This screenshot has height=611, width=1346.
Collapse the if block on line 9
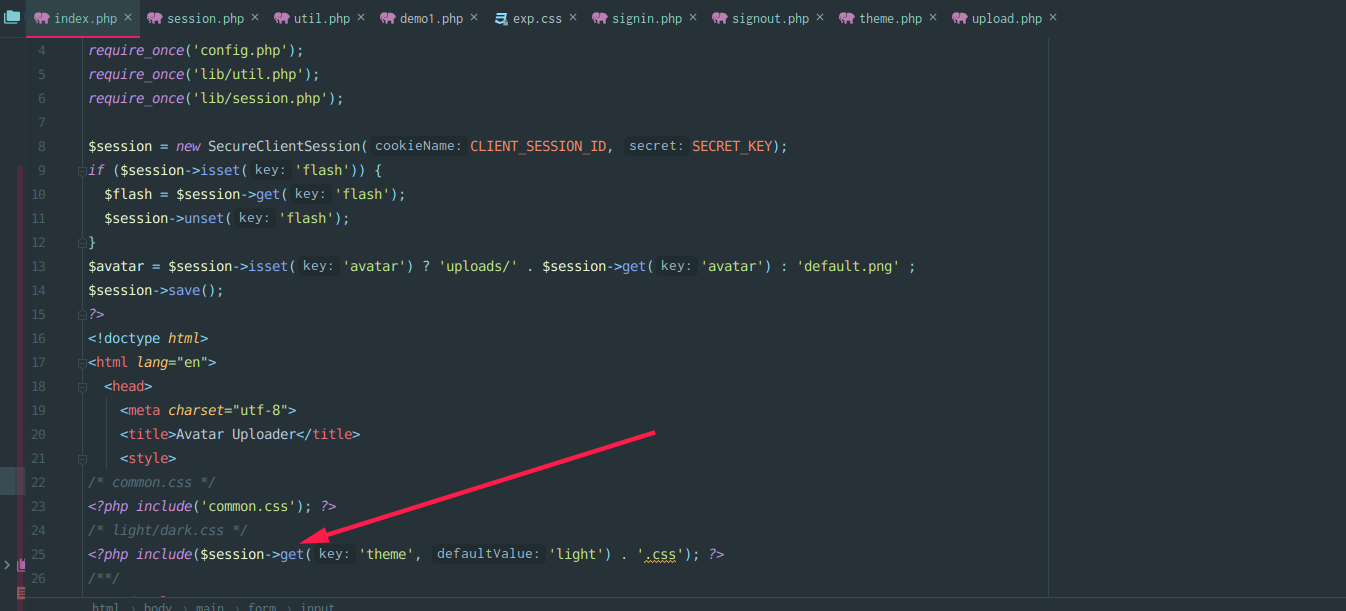pos(80,170)
